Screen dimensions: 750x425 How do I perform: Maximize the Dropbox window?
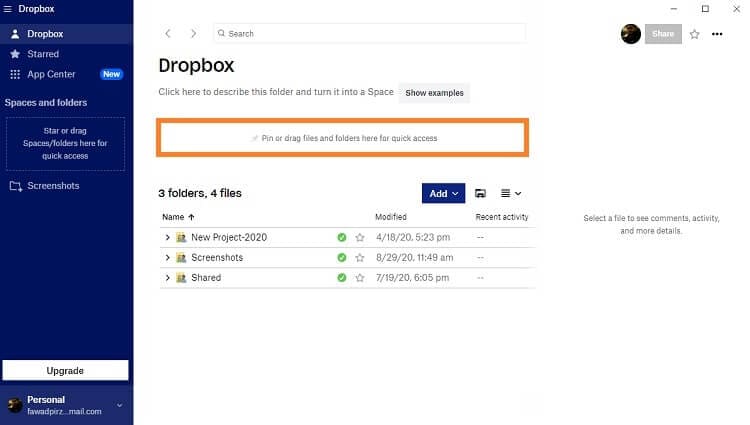click(x=705, y=9)
